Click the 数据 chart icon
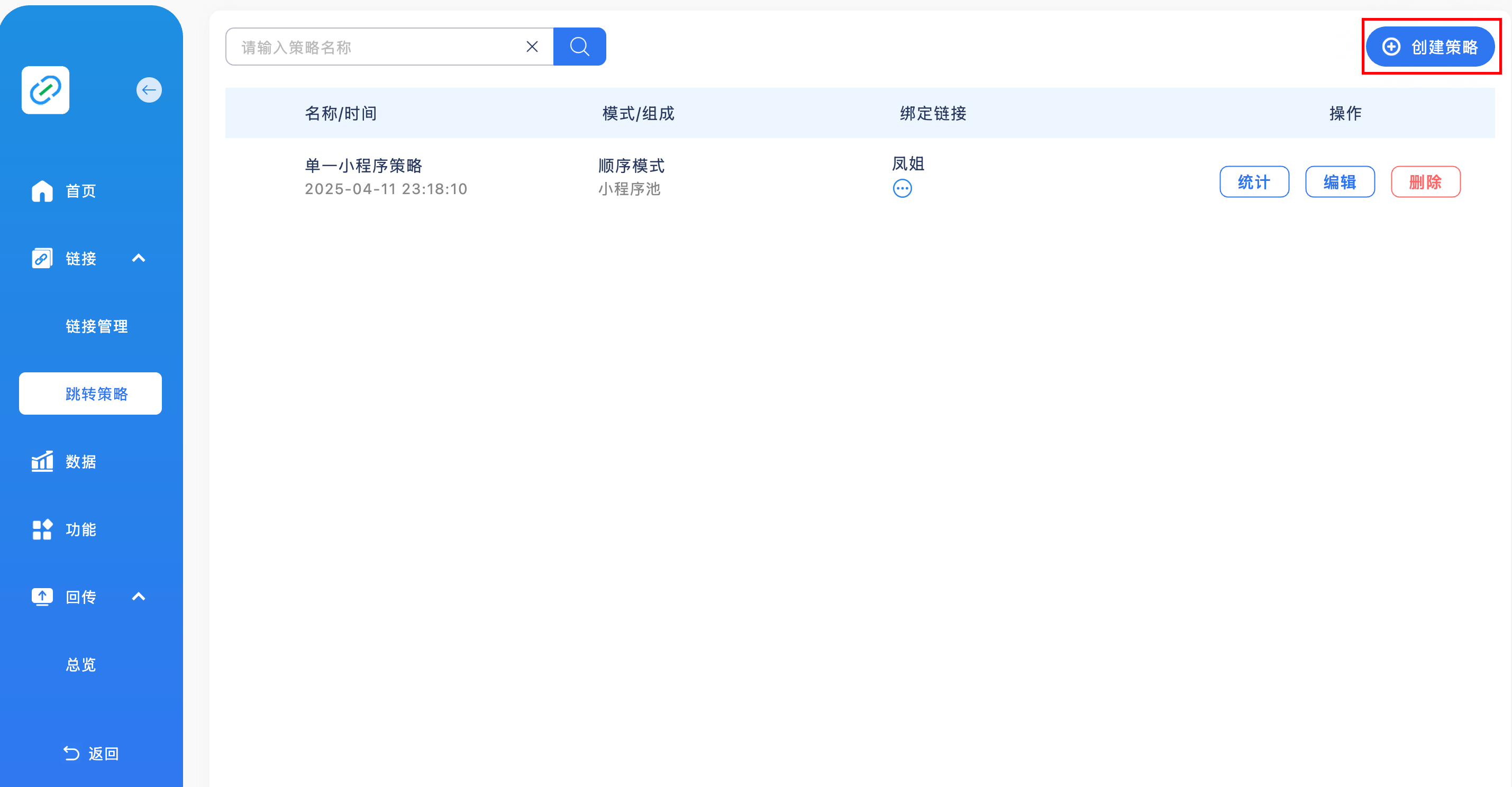 coord(42,461)
